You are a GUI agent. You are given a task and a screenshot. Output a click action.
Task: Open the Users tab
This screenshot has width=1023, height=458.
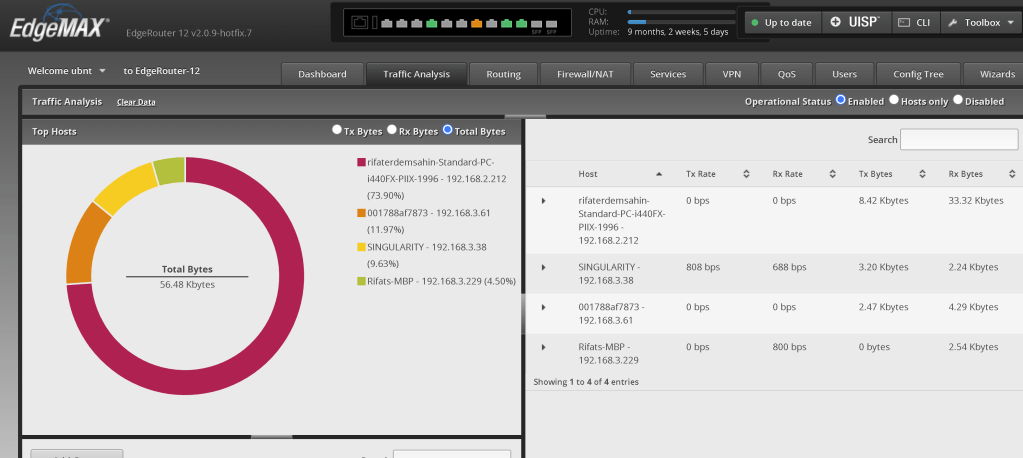(x=844, y=74)
